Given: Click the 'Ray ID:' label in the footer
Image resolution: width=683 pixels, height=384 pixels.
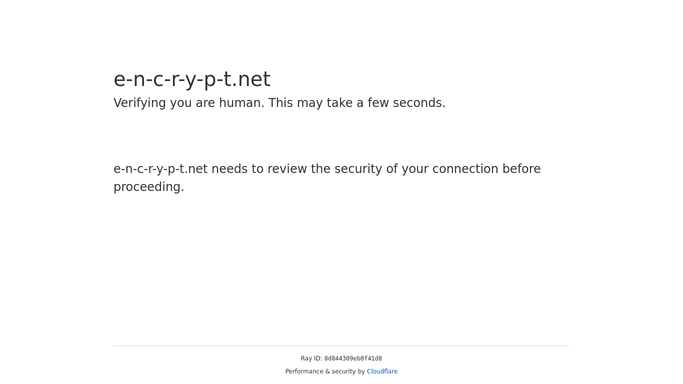Looking at the screenshot, I should click(311, 358).
